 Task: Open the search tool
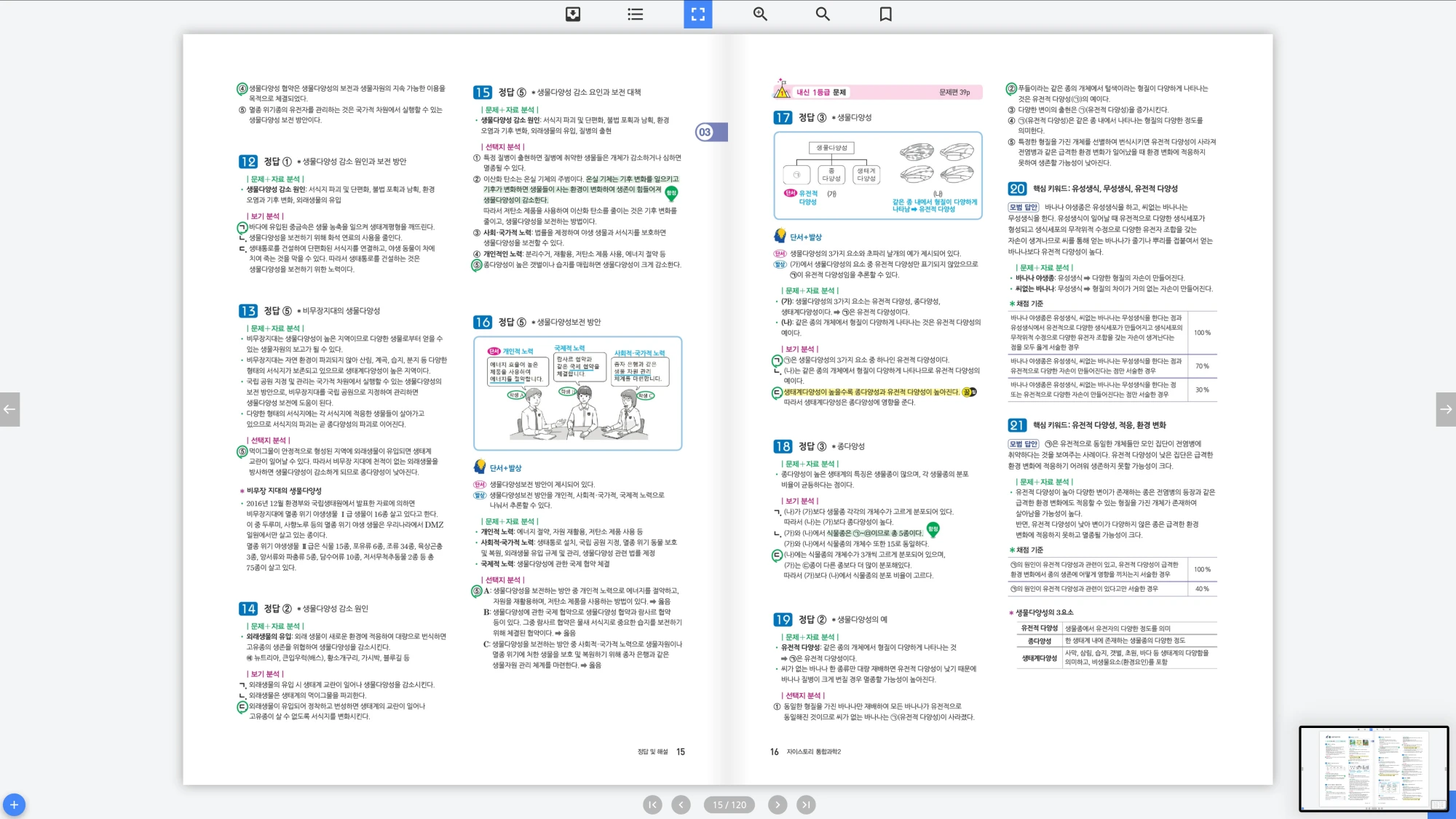click(x=823, y=14)
